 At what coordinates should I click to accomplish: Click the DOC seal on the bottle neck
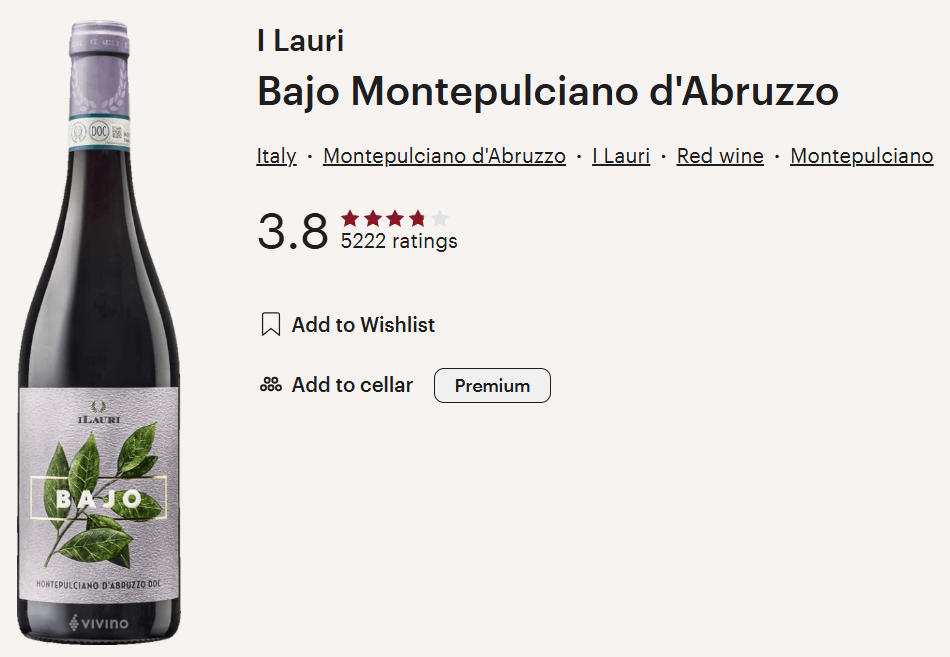coord(99,132)
